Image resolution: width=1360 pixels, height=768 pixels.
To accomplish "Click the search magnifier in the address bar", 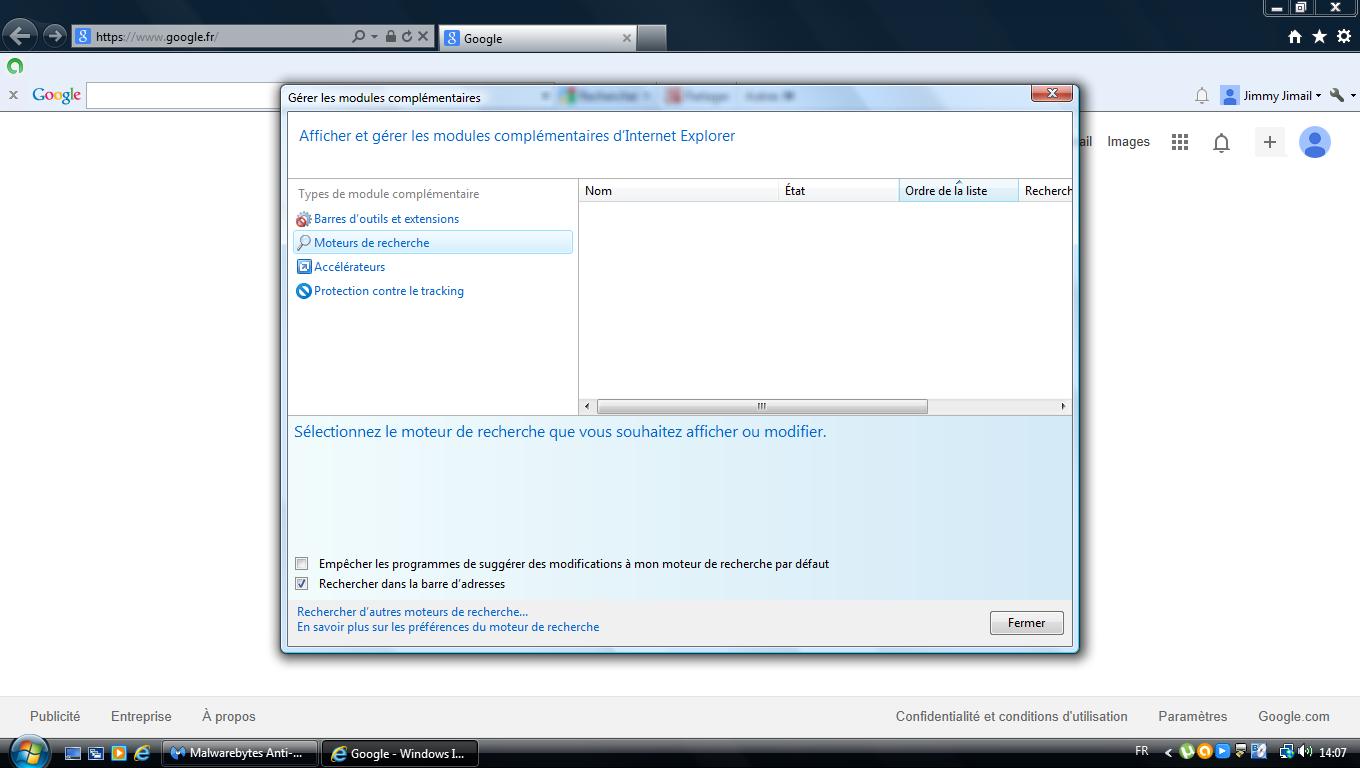I will point(359,37).
